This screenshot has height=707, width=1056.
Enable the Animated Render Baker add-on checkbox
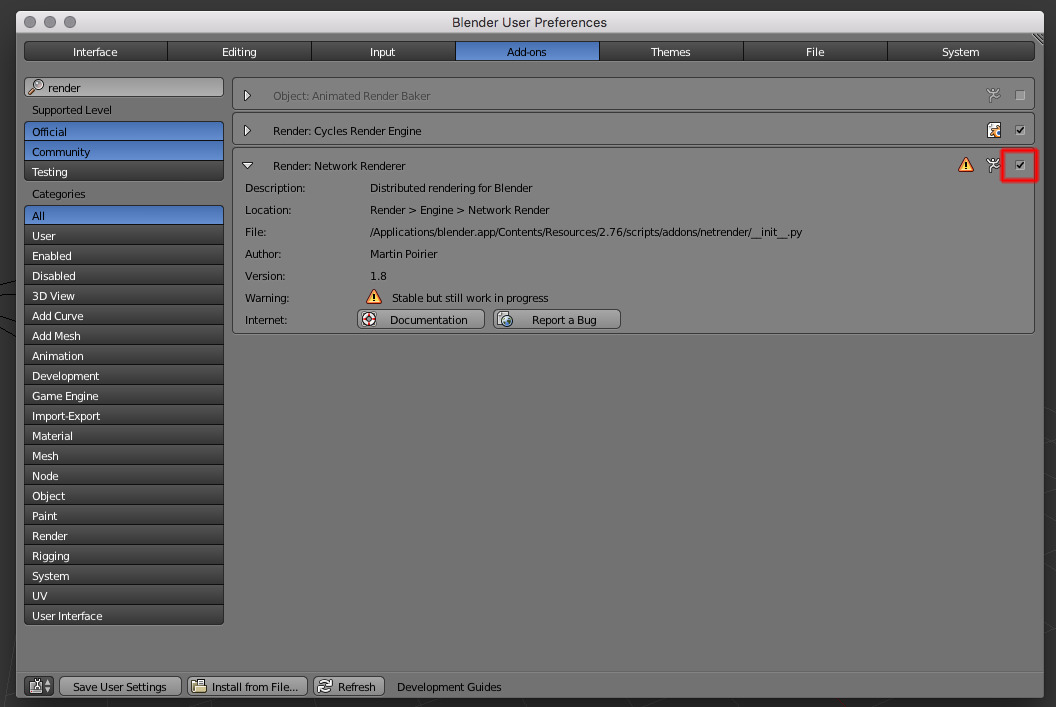[x=1020, y=96]
